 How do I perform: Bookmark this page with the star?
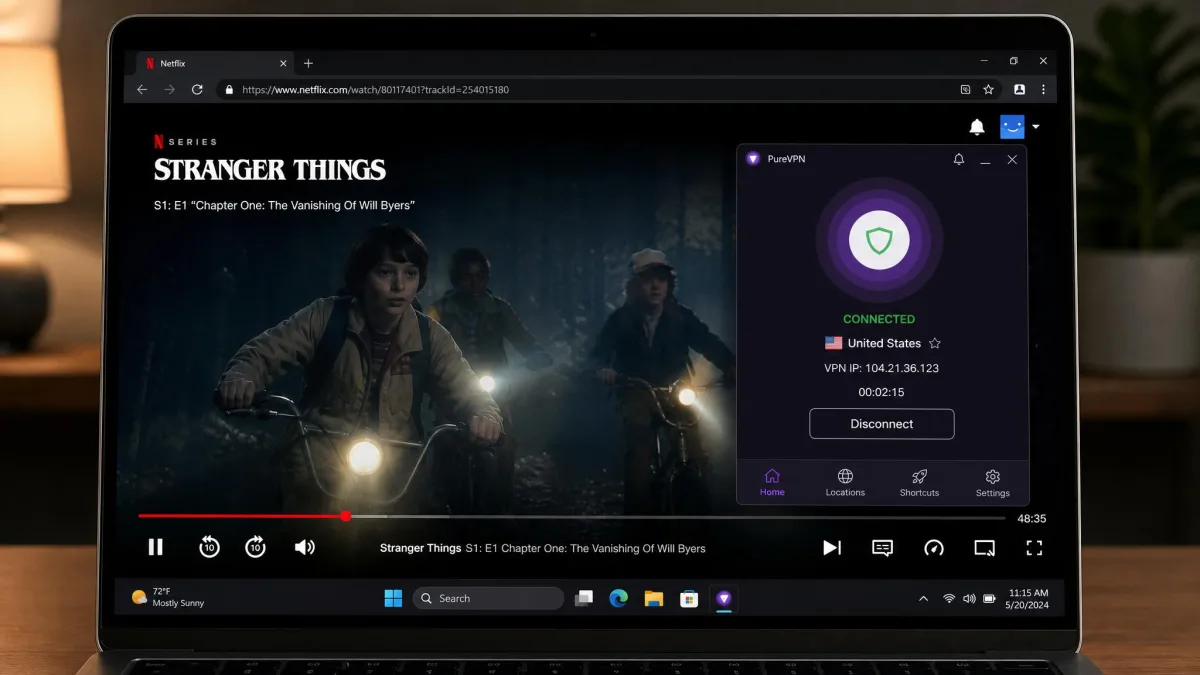point(988,89)
